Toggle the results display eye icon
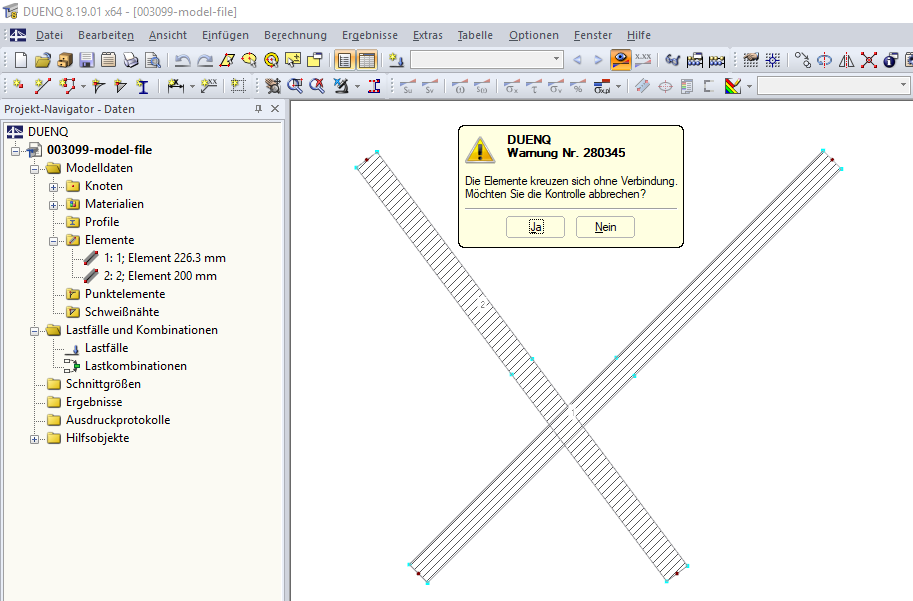Image resolution: width=913 pixels, height=601 pixels. [x=621, y=60]
